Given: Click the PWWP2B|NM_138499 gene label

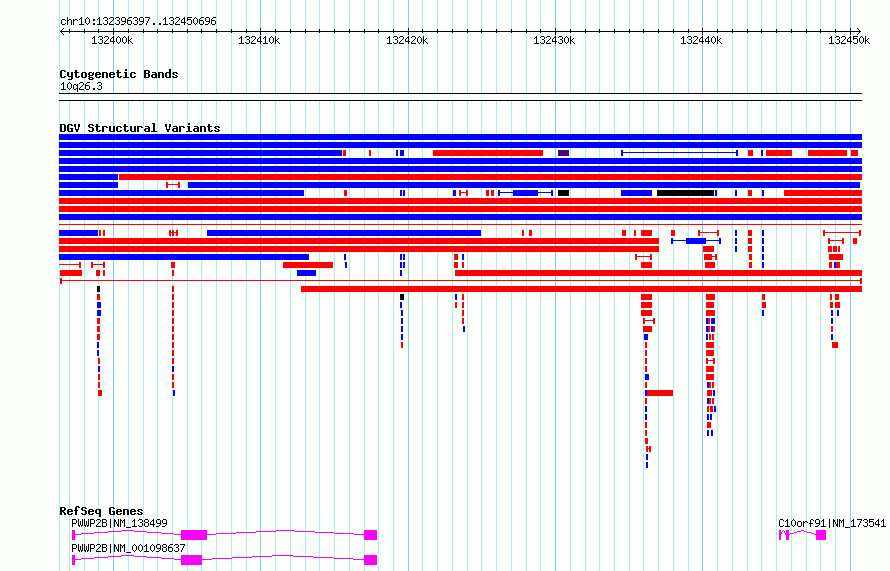Looking at the screenshot, I should [119, 523].
